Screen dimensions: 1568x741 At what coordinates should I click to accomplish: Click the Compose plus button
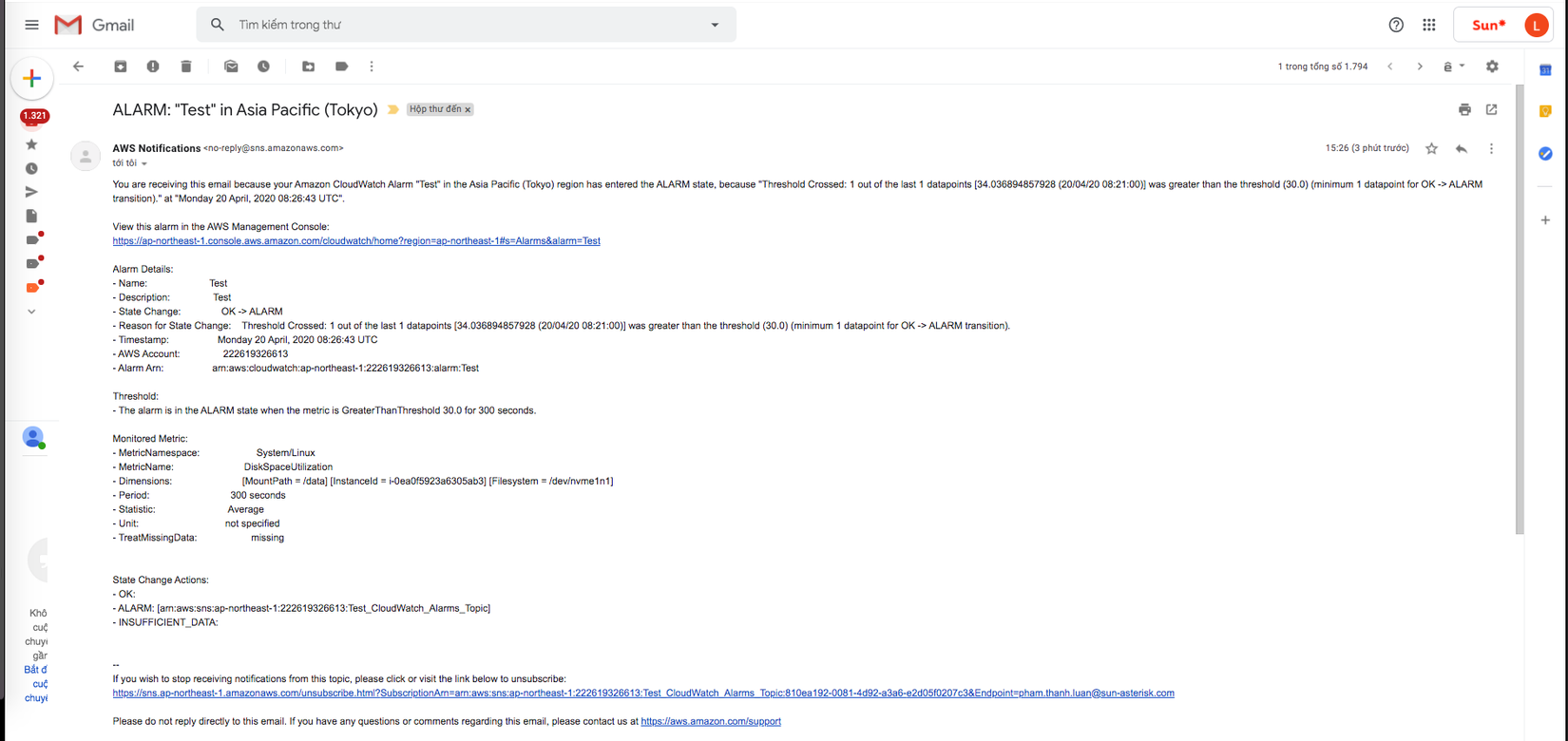tap(31, 79)
